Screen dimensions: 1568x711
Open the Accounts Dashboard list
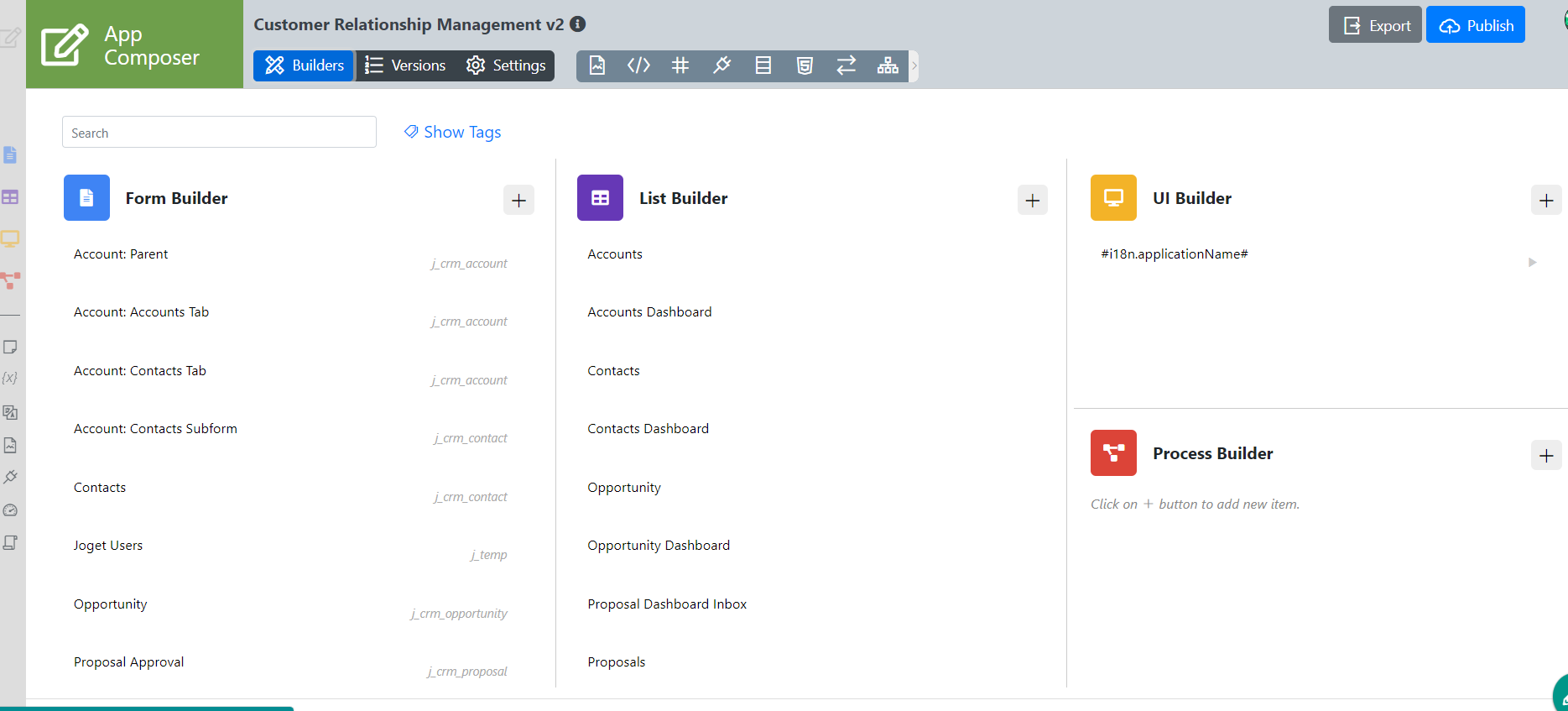(x=649, y=312)
